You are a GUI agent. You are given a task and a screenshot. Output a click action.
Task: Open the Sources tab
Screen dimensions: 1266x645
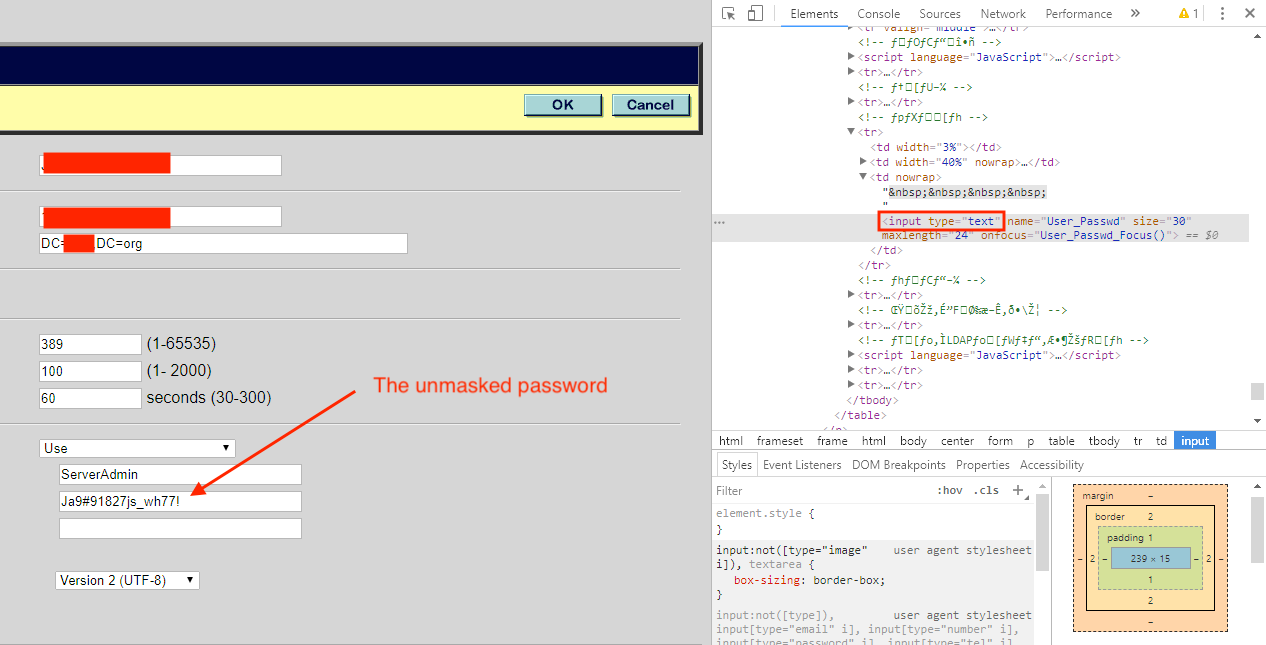coord(940,14)
